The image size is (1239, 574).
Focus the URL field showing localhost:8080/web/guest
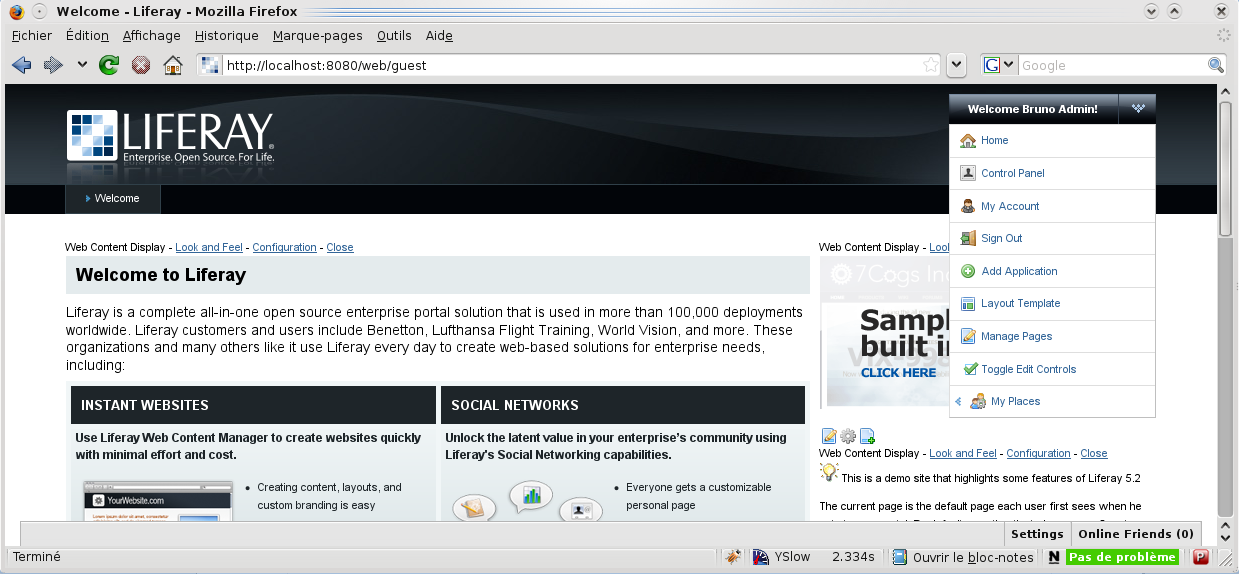coord(570,65)
